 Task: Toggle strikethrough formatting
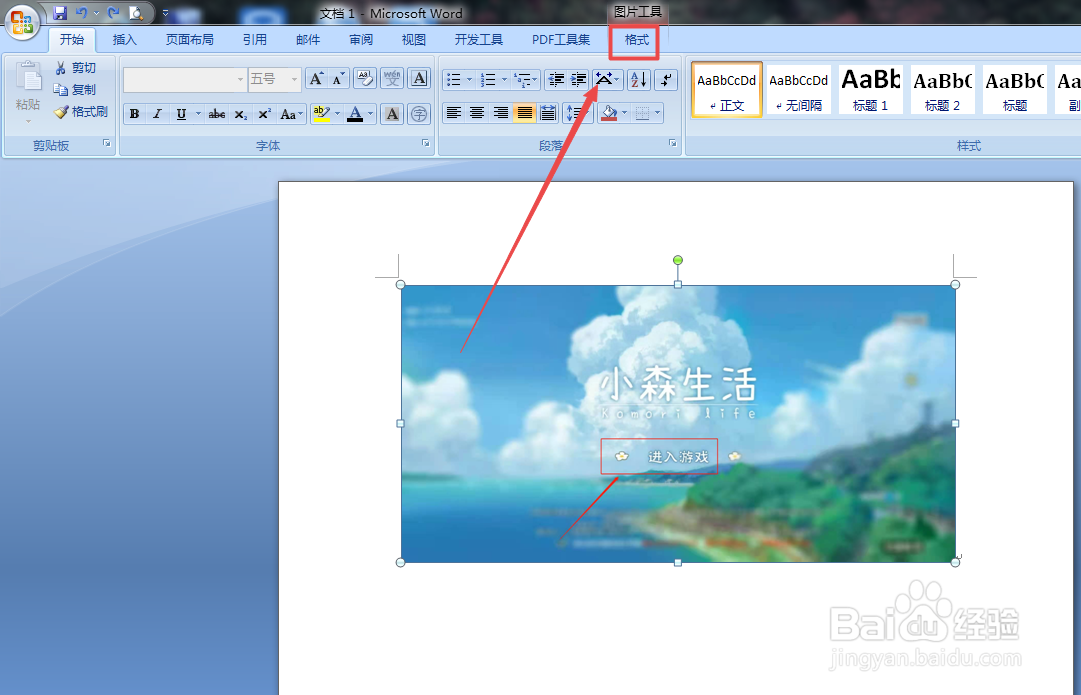(x=217, y=114)
